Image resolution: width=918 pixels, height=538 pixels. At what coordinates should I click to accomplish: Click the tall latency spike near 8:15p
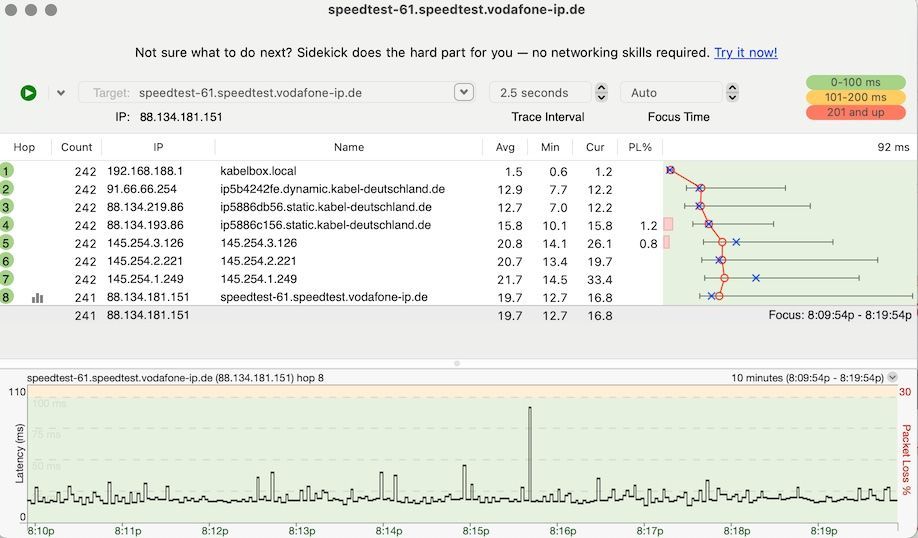530,454
